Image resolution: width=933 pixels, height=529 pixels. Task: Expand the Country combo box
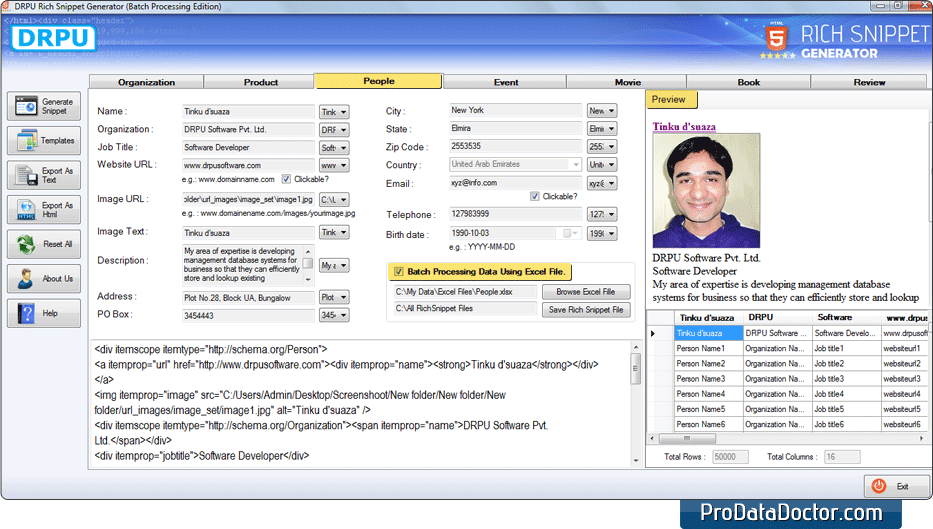pyautogui.click(x=576, y=164)
